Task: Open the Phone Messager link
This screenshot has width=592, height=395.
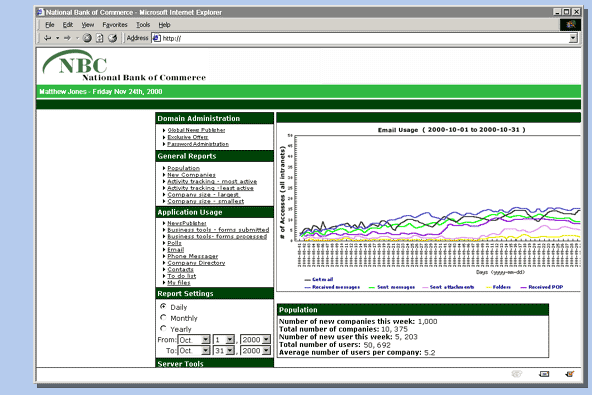Action: click(x=193, y=256)
